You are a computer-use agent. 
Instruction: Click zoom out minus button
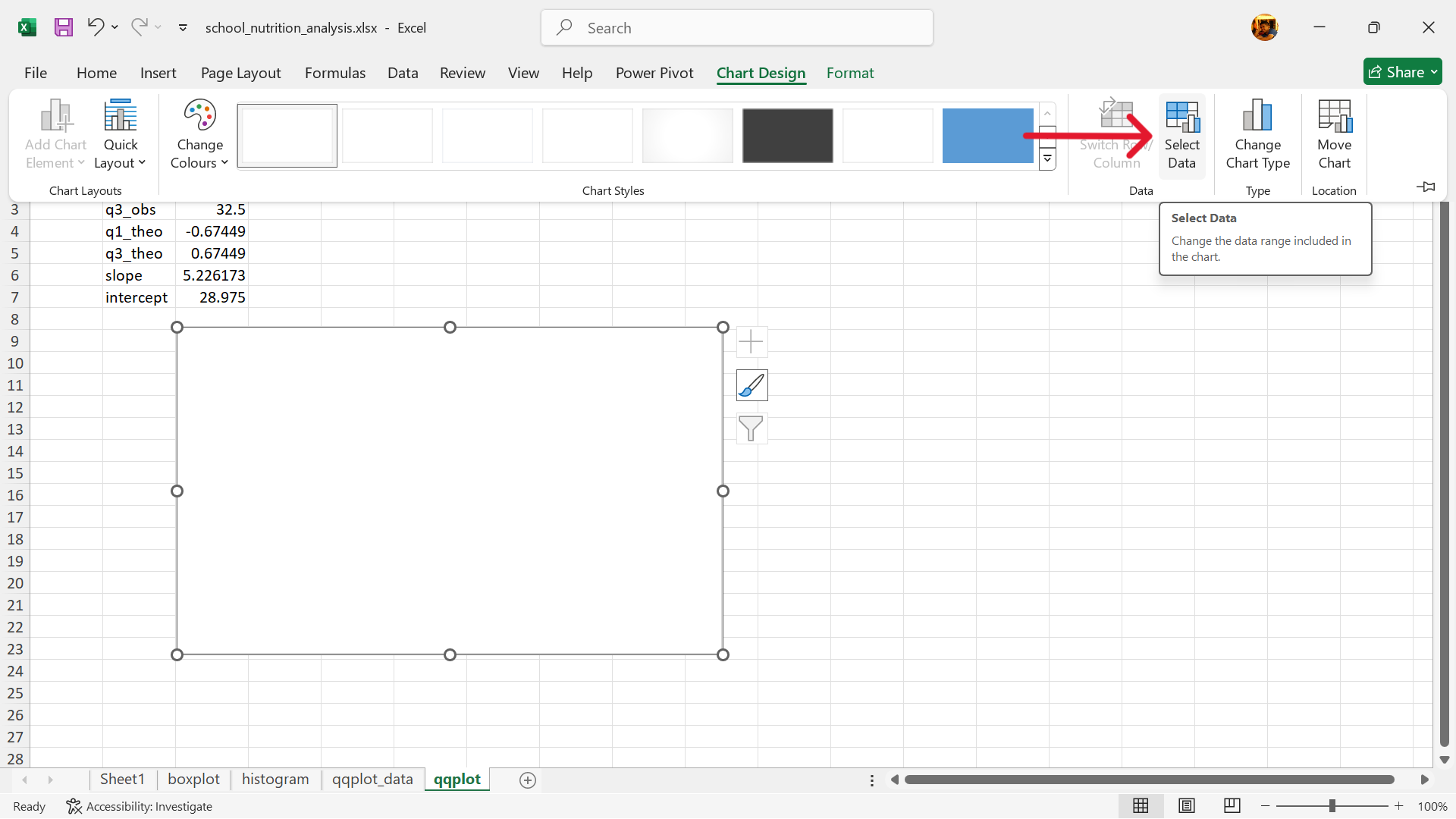tap(1265, 806)
